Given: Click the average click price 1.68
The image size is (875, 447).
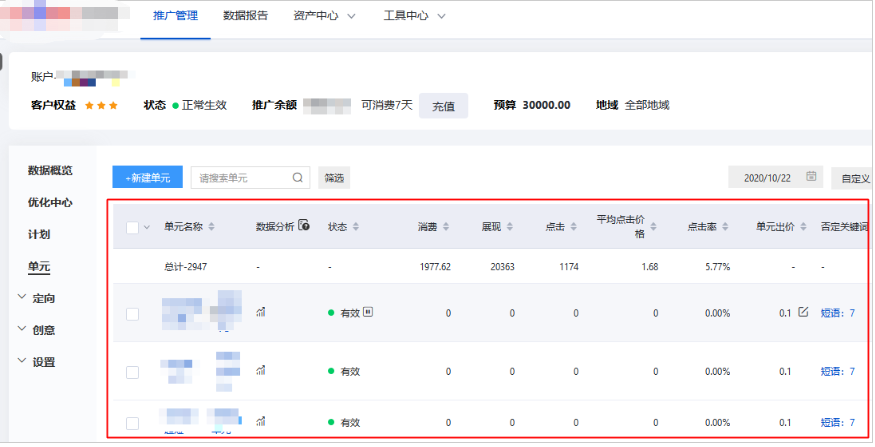Looking at the screenshot, I should tap(650, 267).
